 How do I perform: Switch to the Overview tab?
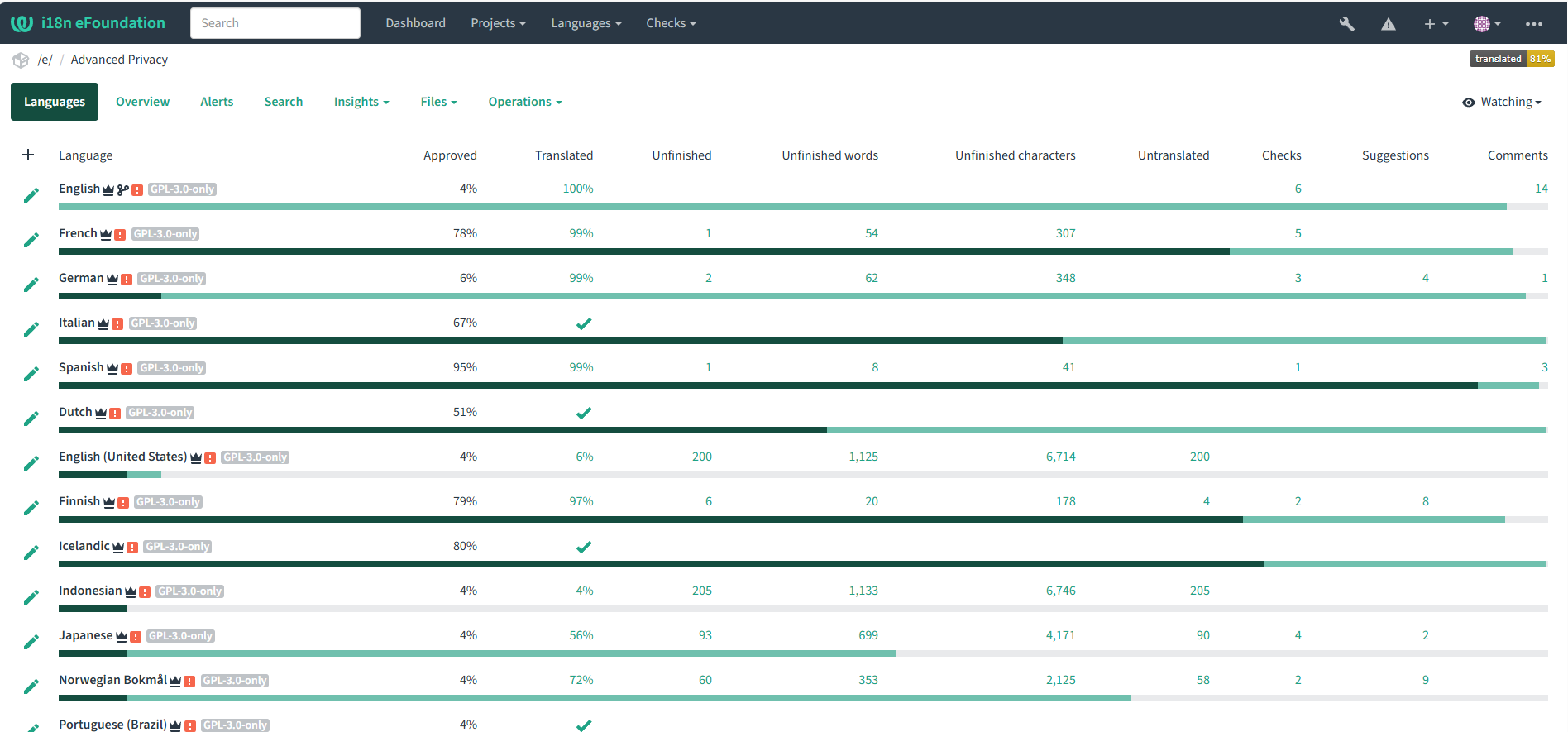(x=142, y=102)
